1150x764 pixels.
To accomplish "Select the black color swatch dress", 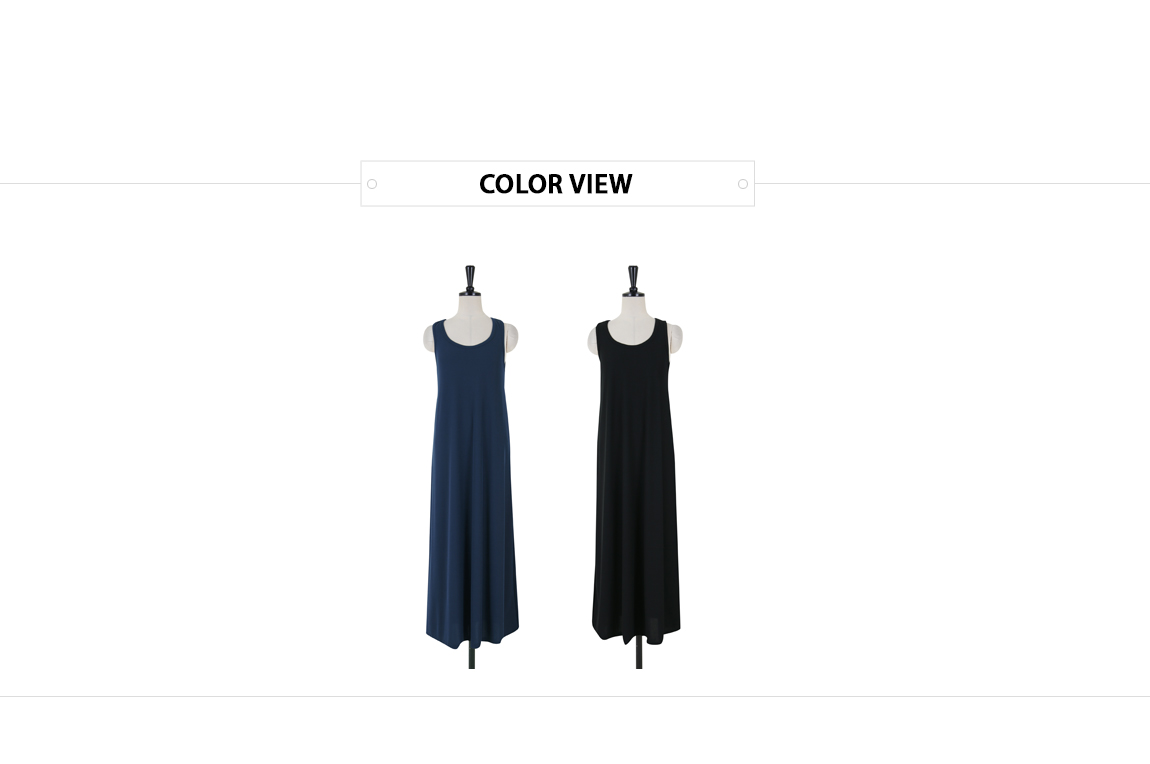I will [x=635, y=468].
